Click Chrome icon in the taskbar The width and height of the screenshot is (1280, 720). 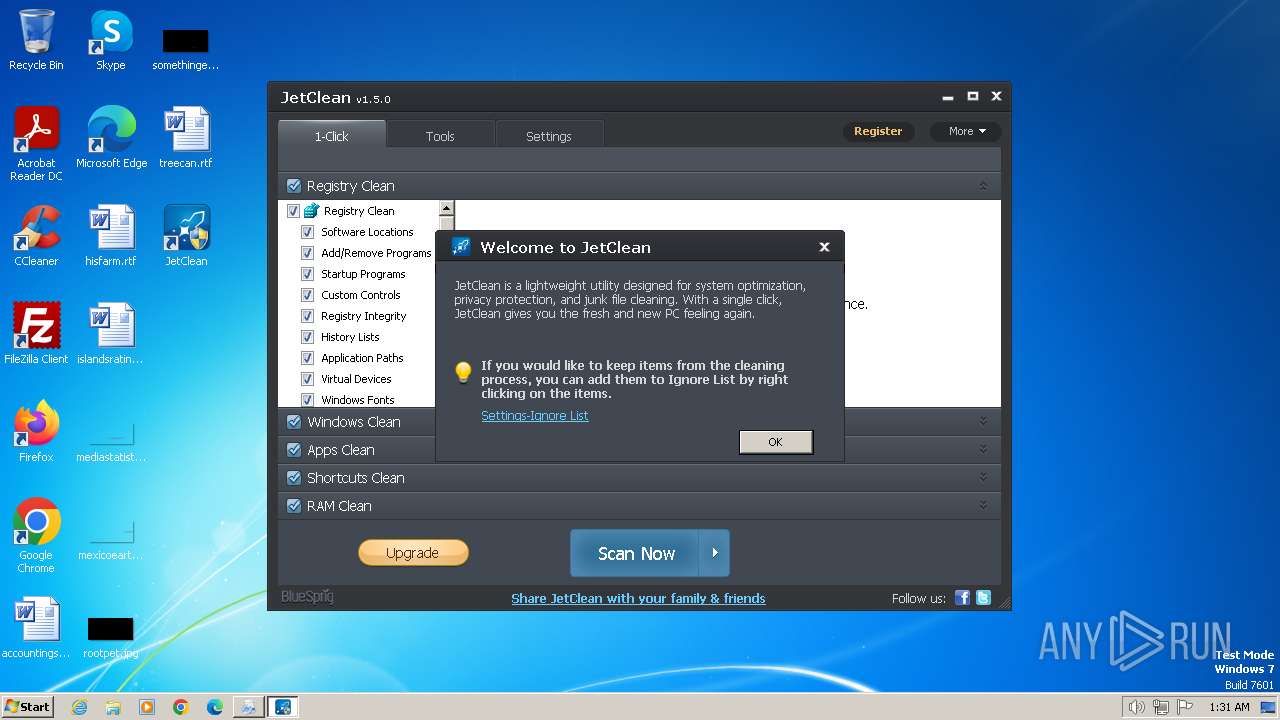[181, 707]
